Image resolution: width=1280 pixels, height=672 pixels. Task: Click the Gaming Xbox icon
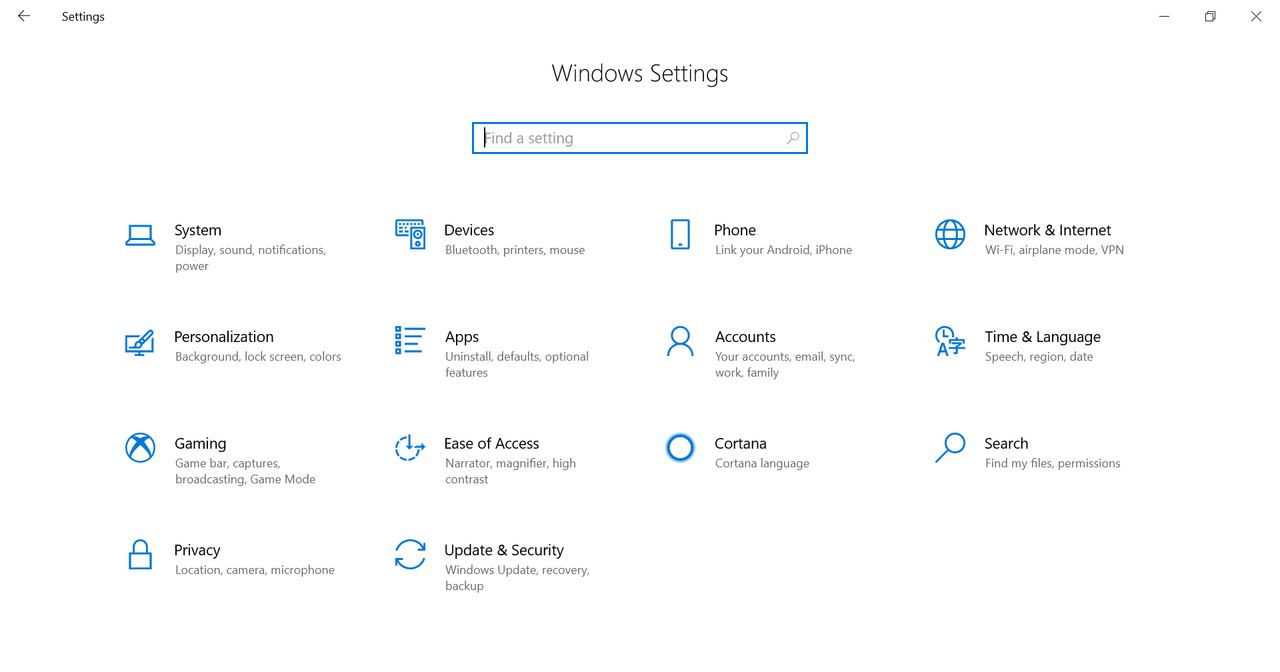[x=140, y=447]
